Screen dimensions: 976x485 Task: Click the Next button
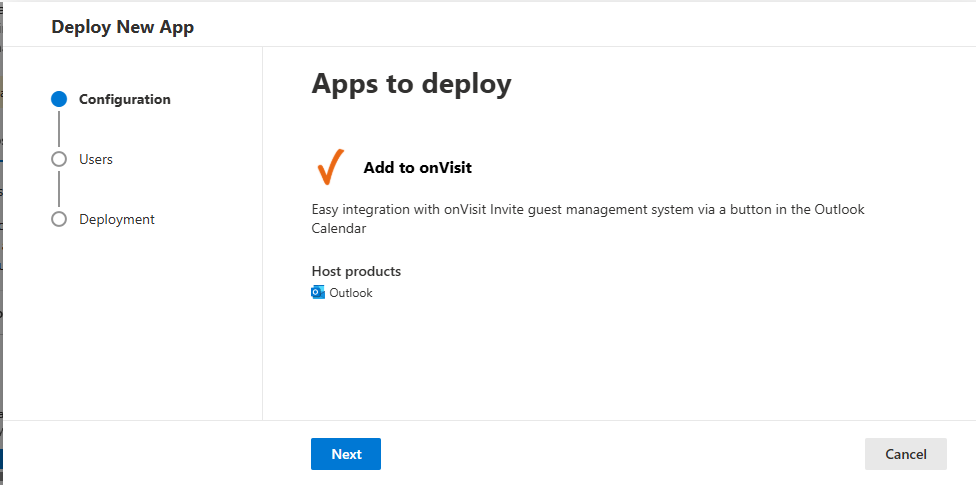tap(345, 454)
